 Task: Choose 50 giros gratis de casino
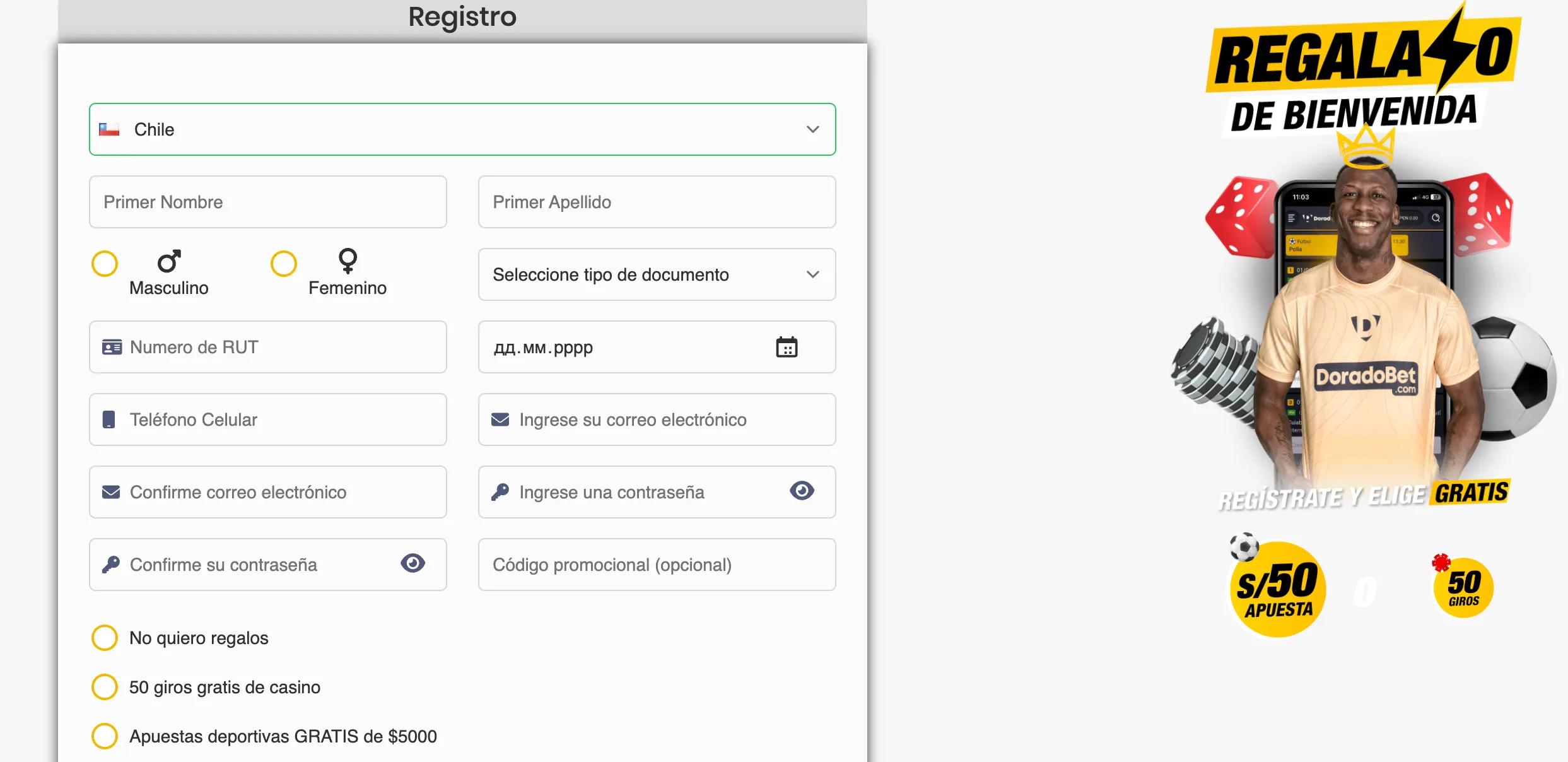click(105, 687)
